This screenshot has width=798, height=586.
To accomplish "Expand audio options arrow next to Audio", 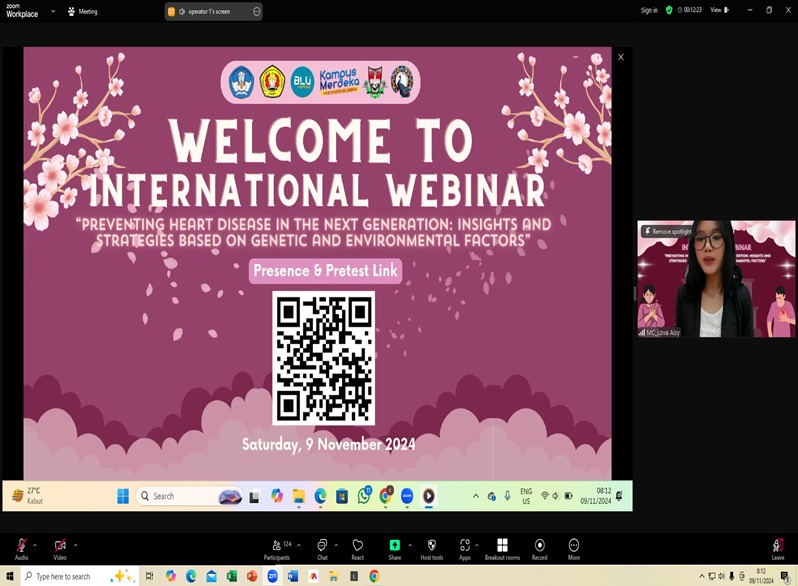I will (35, 545).
